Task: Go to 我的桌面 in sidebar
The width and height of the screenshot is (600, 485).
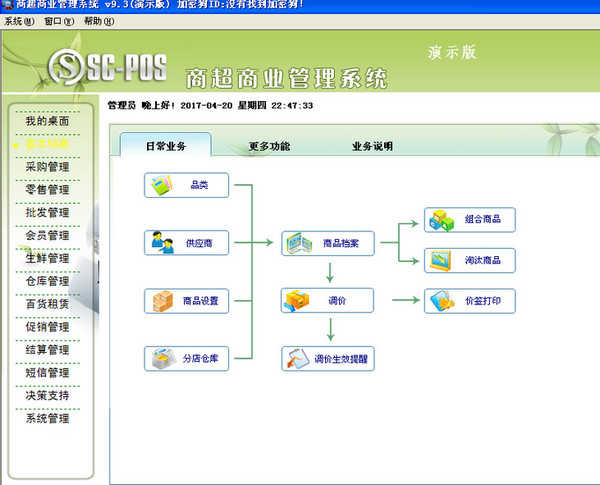Action: [x=47, y=121]
